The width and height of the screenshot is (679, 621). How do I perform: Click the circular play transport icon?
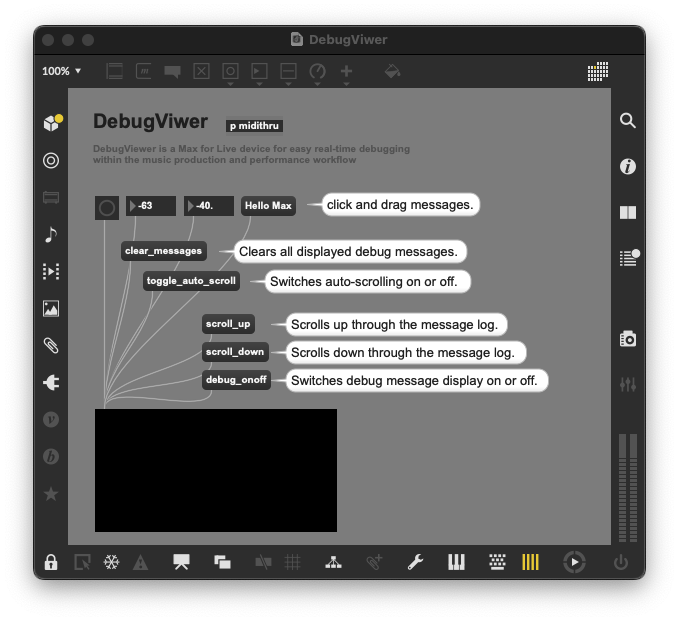click(x=574, y=562)
